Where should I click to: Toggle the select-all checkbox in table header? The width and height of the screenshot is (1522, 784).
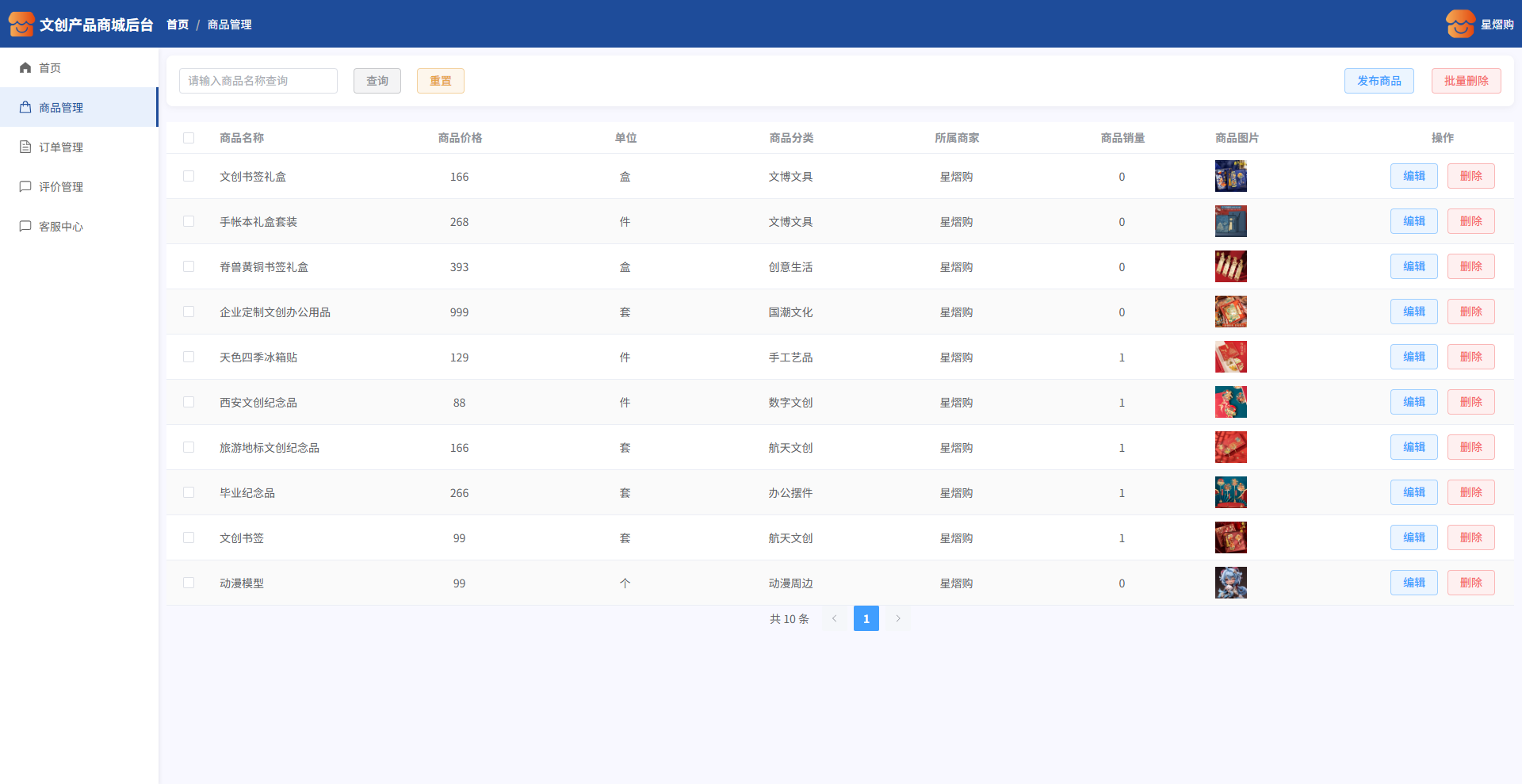tap(189, 138)
